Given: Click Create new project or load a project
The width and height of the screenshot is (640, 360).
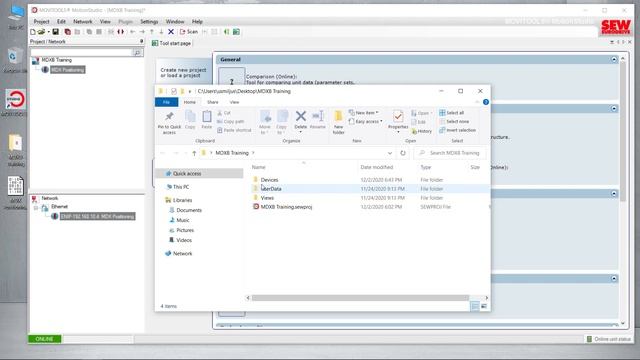Looking at the screenshot, I should pyautogui.click(x=183, y=73).
